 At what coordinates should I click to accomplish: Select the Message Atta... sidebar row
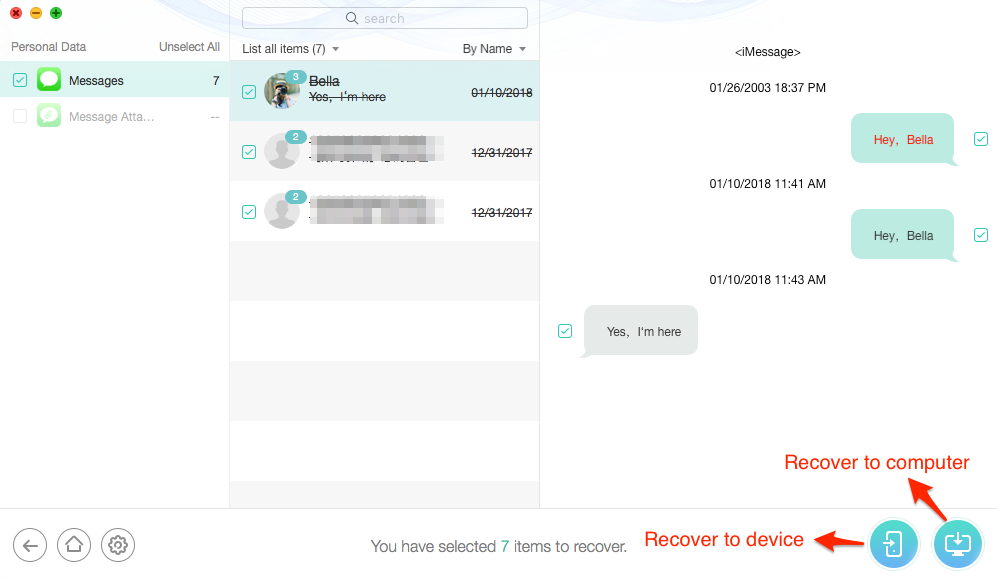pos(114,116)
